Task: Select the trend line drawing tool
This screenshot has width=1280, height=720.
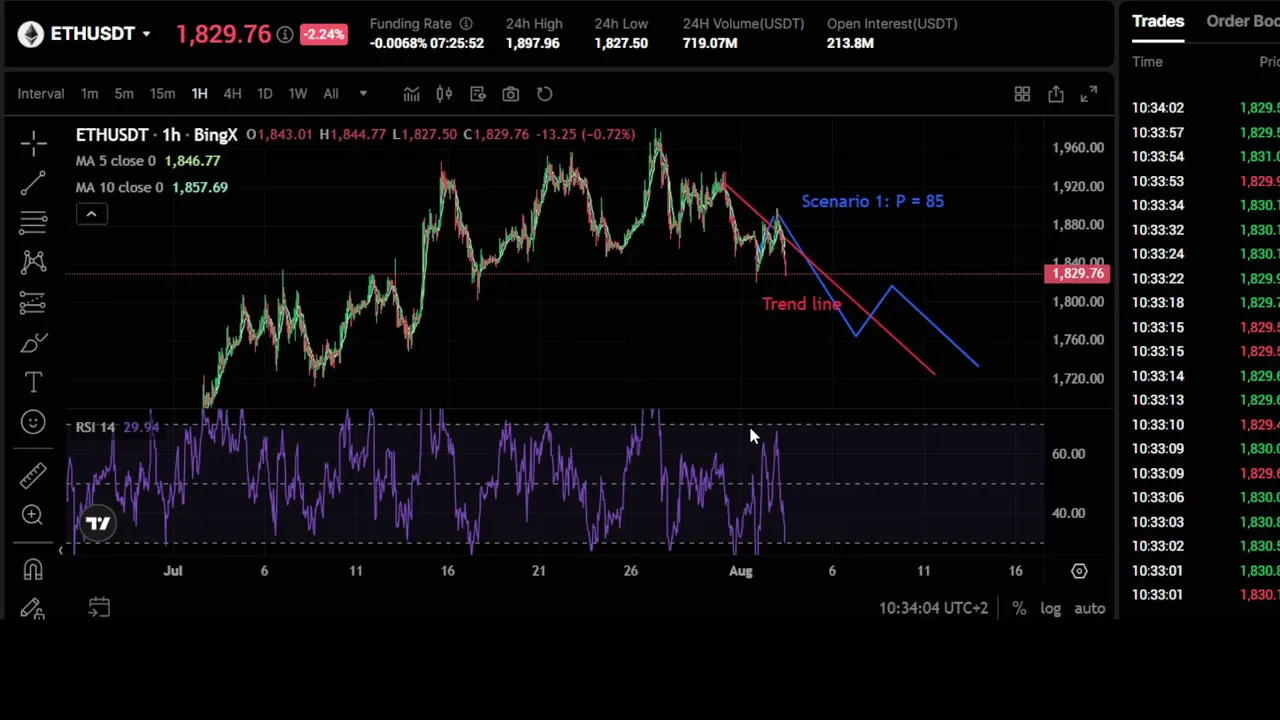Action: (33, 182)
